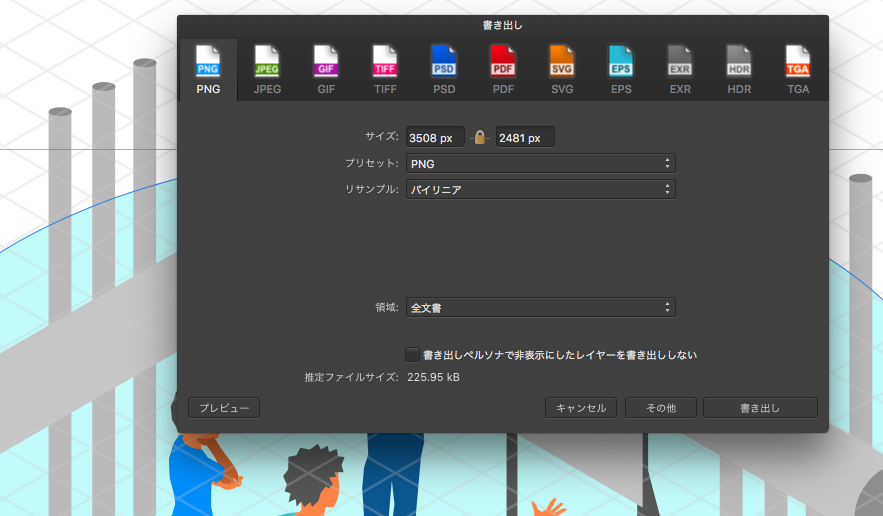Image resolution: width=883 pixels, height=516 pixels.
Task: Click the 225.95 kB estimated file size text
Action: (x=433, y=377)
